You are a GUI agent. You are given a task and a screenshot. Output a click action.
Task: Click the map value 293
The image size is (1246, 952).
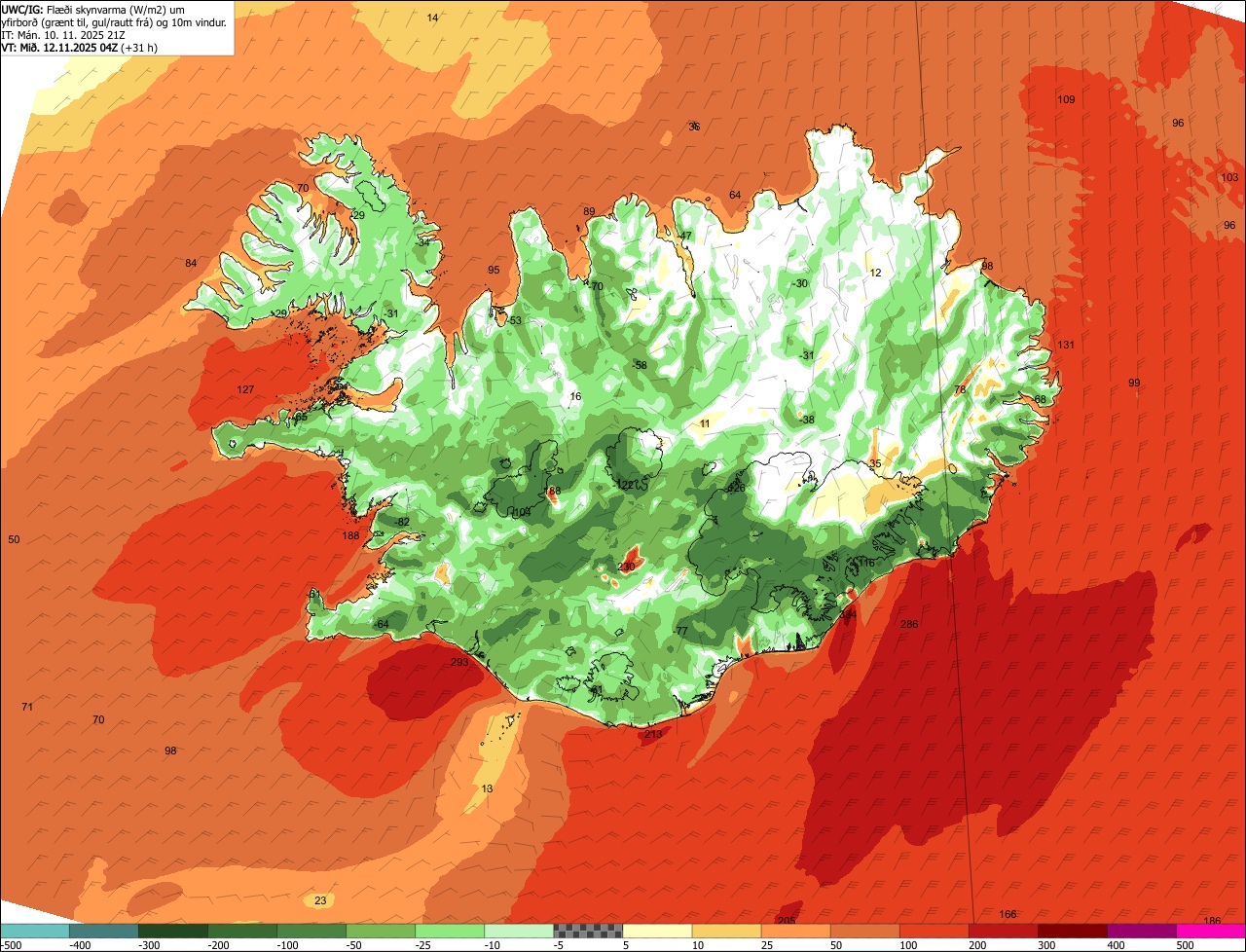pos(459,662)
